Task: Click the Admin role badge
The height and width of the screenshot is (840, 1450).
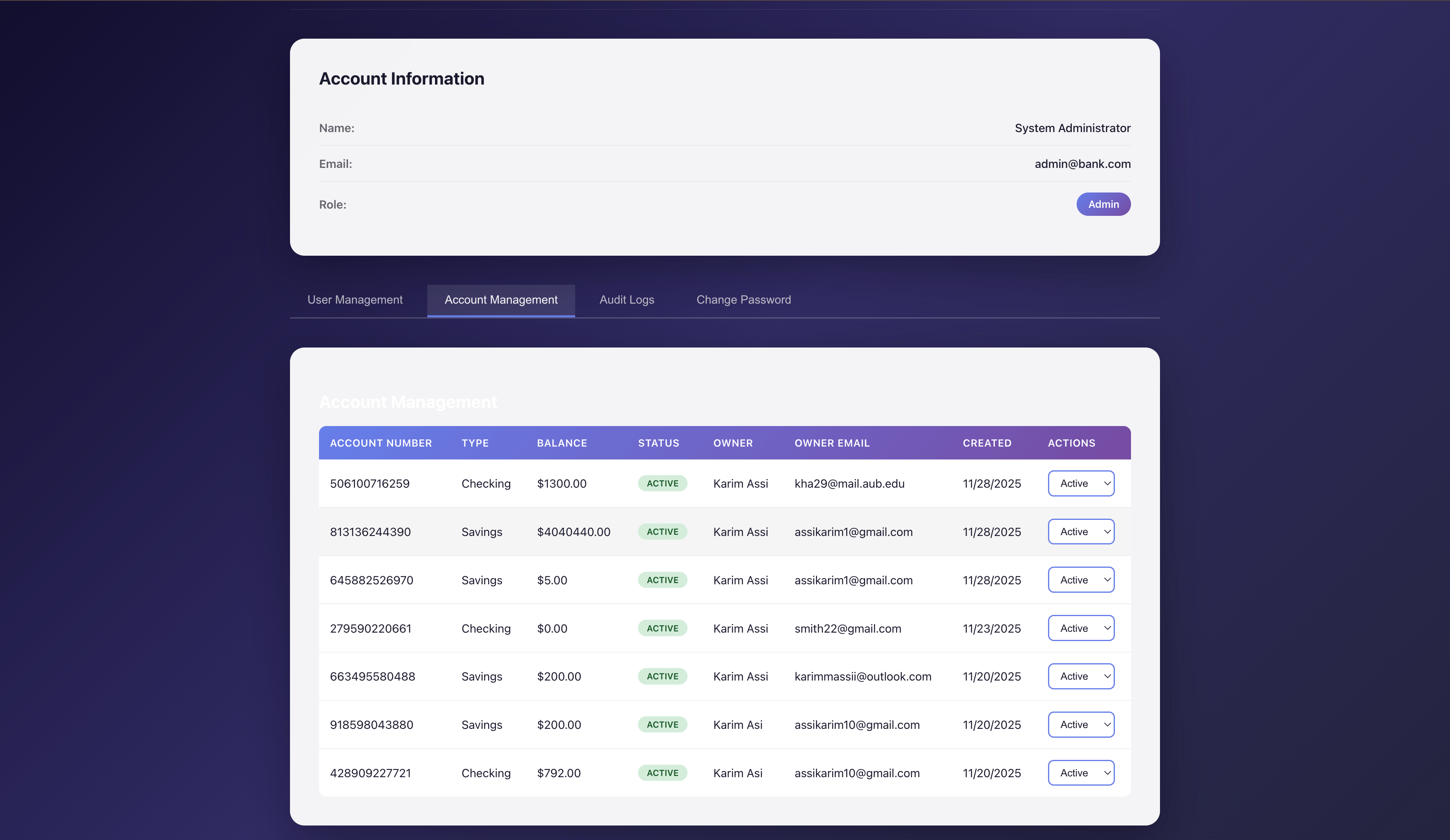Action: [x=1103, y=204]
